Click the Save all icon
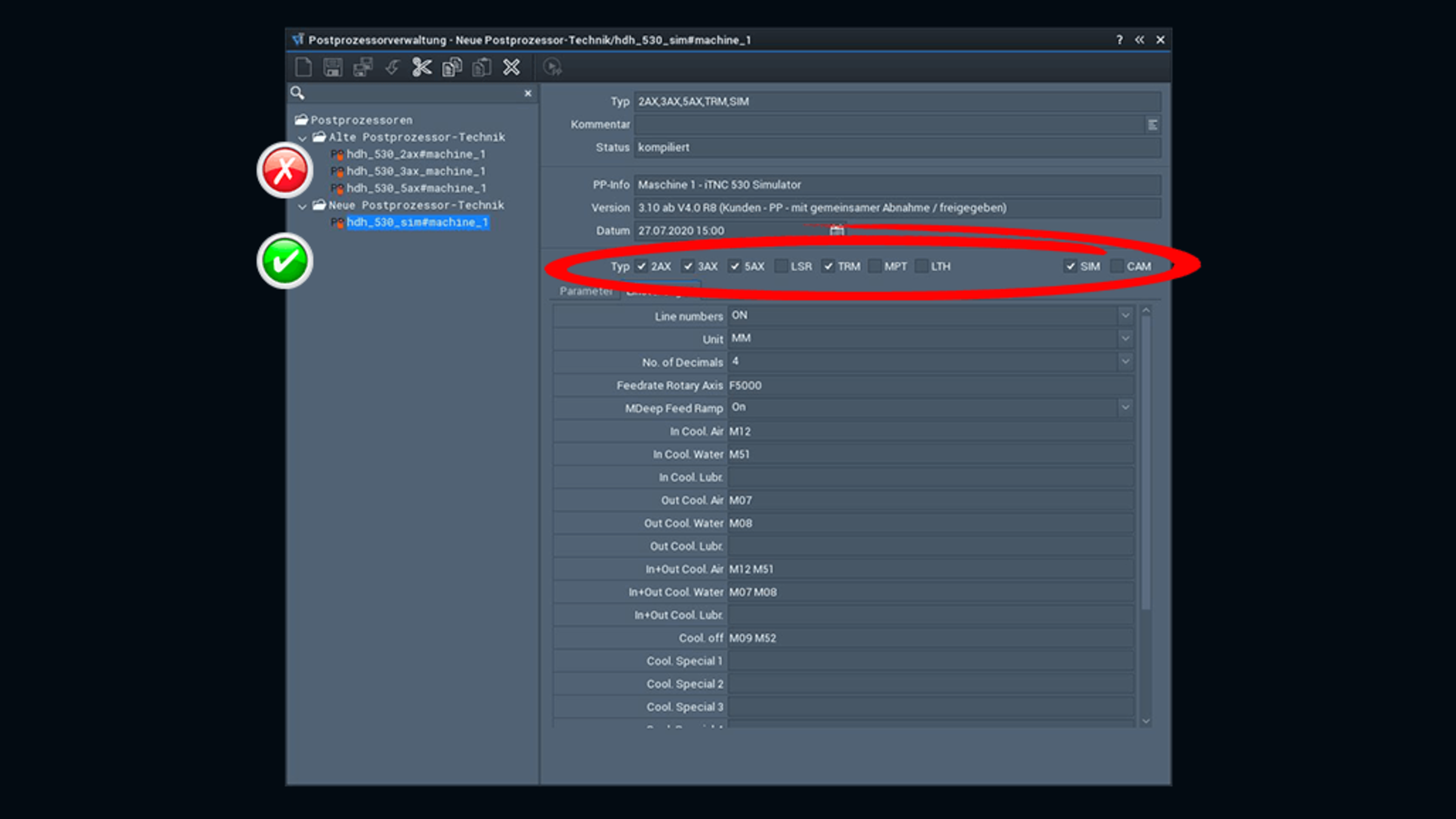1456x819 pixels. click(363, 67)
